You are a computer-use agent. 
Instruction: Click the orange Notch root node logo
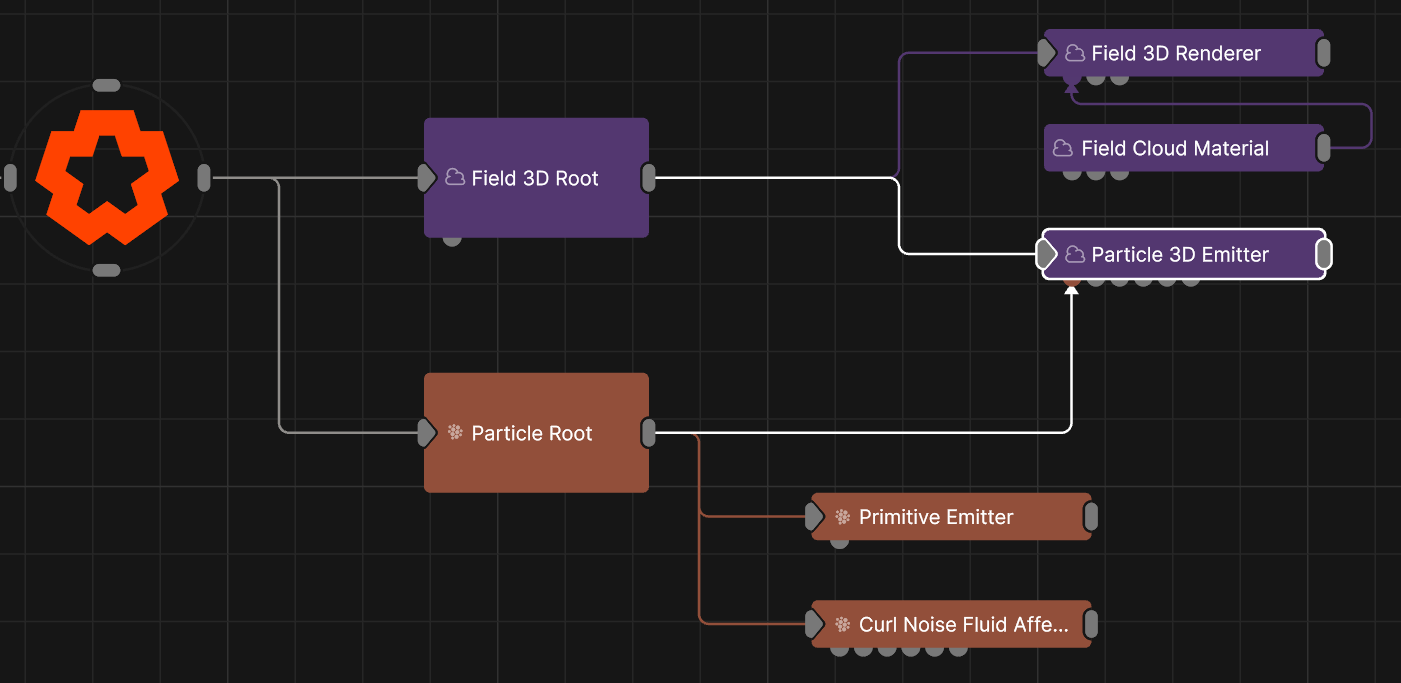pos(107,177)
